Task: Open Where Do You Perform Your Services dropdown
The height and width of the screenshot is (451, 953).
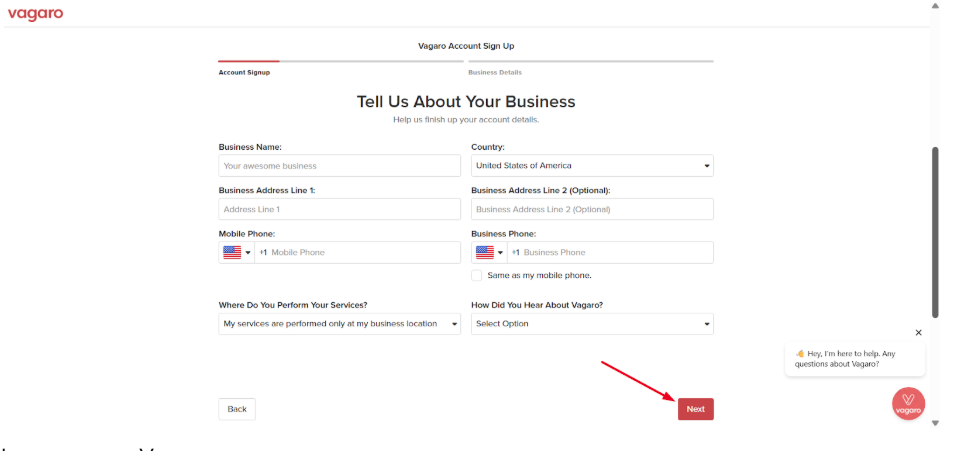Action: click(x=339, y=324)
